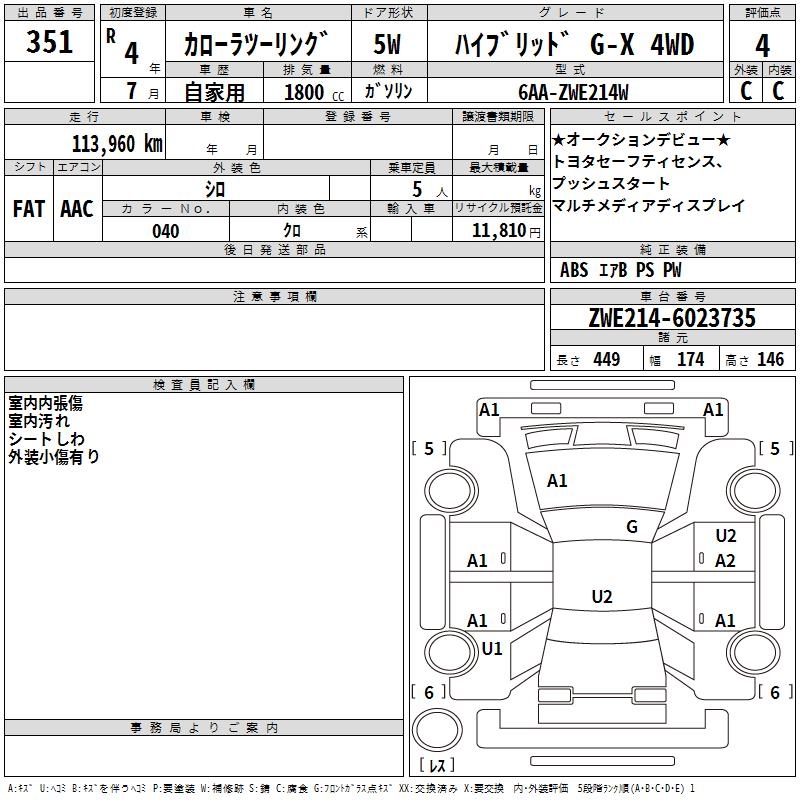Select the 出品番号 header
Image resolution: width=800 pixels, height=800 pixels.
pos(49,13)
